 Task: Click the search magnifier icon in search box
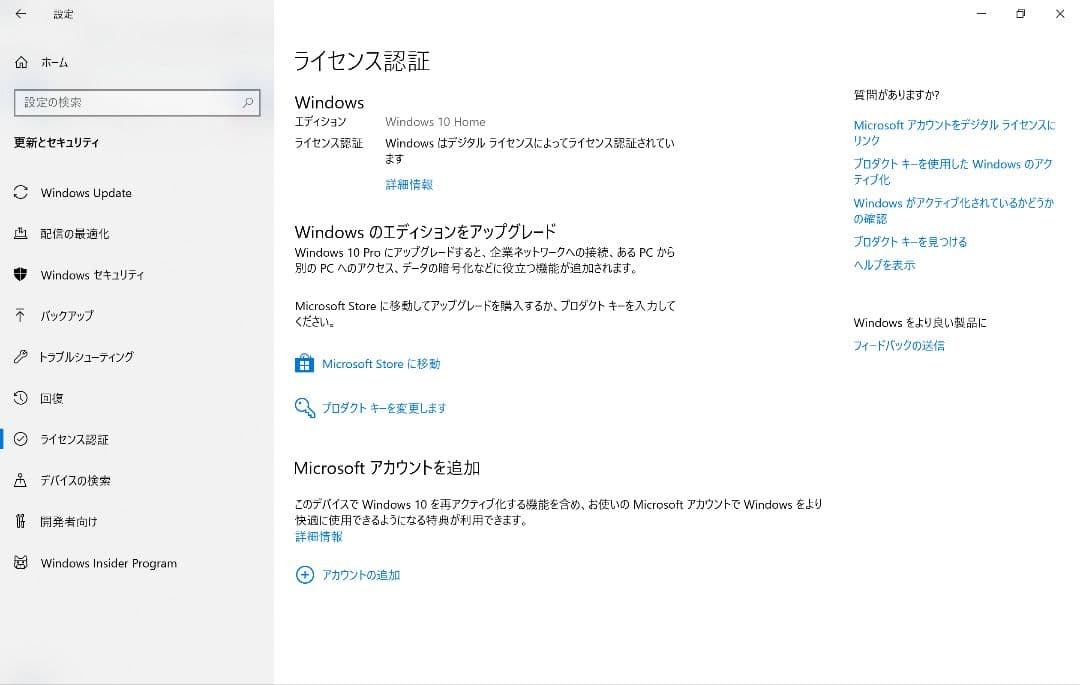pyautogui.click(x=248, y=103)
